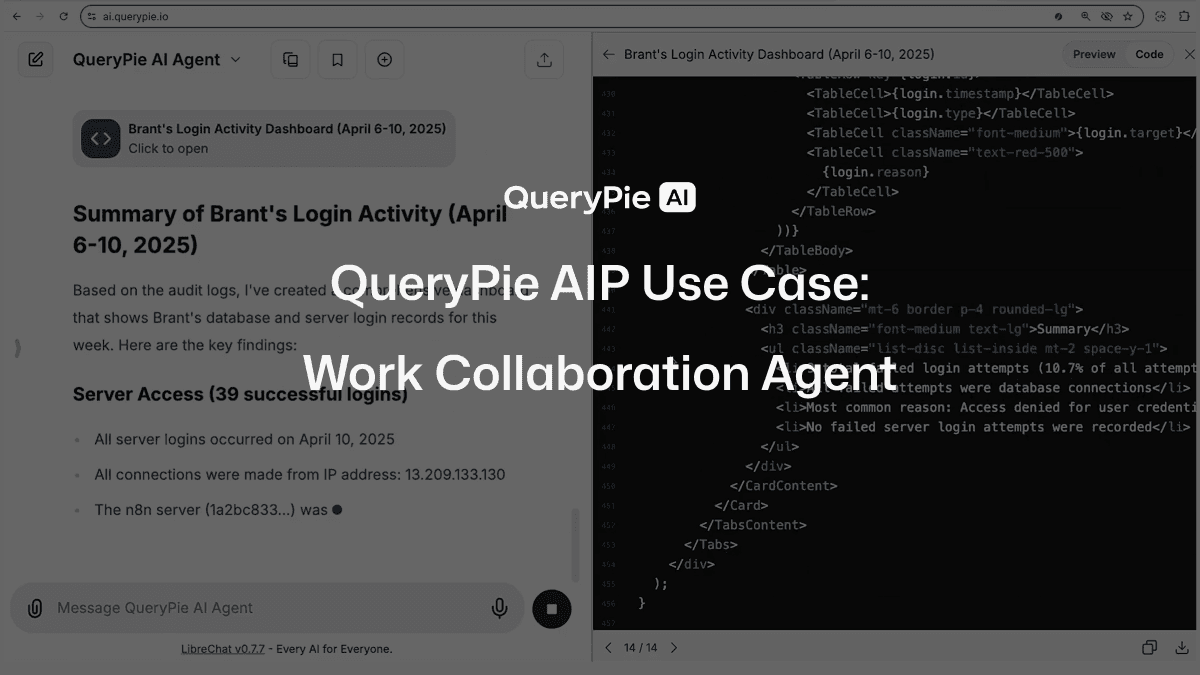1200x675 pixels.
Task: Start a new chat with the pencil icon
Action: pos(35,60)
